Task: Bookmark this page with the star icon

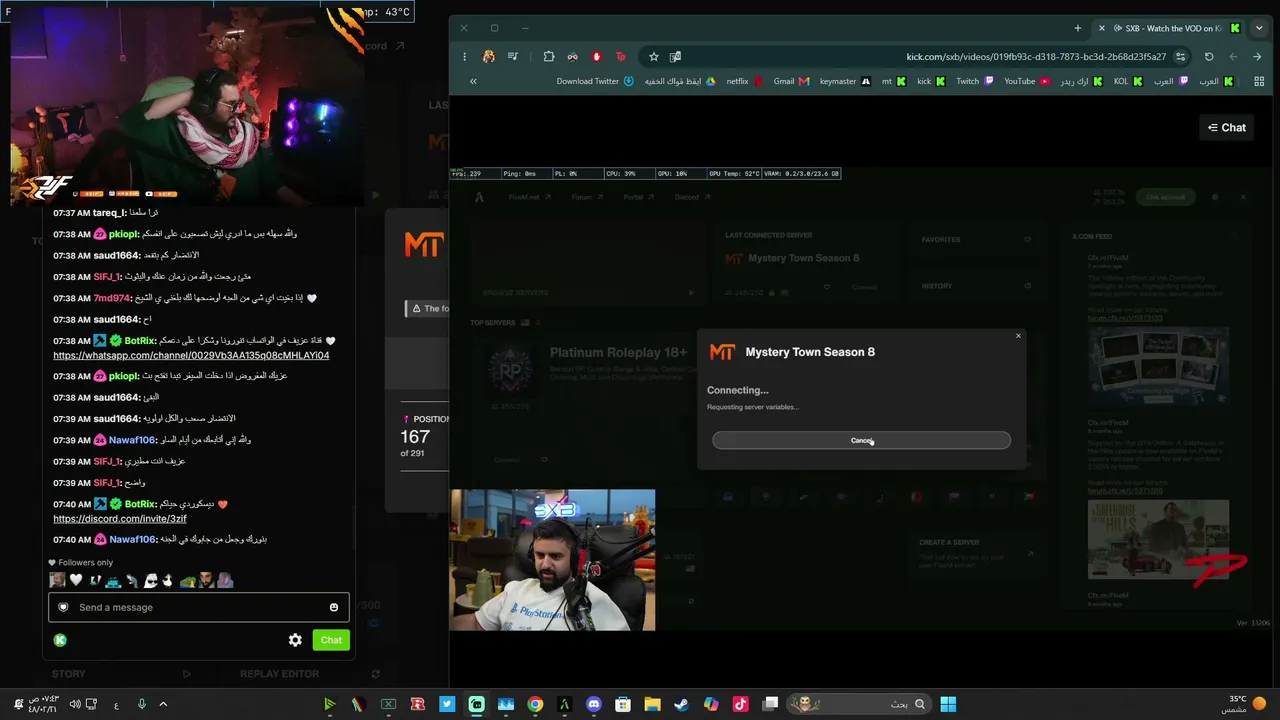Action: pyautogui.click(x=653, y=57)
